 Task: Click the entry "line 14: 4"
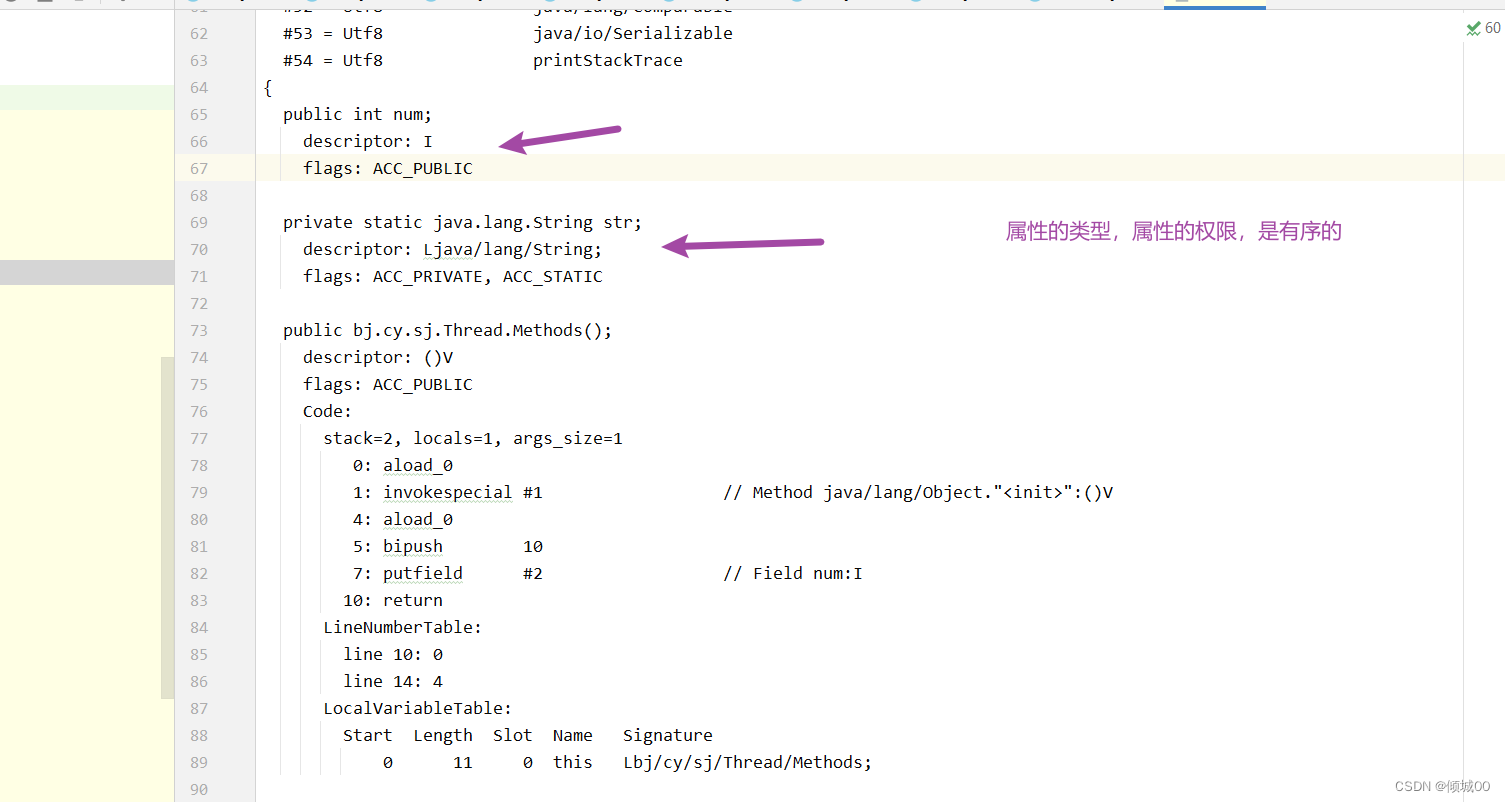[x=393, y=681]
